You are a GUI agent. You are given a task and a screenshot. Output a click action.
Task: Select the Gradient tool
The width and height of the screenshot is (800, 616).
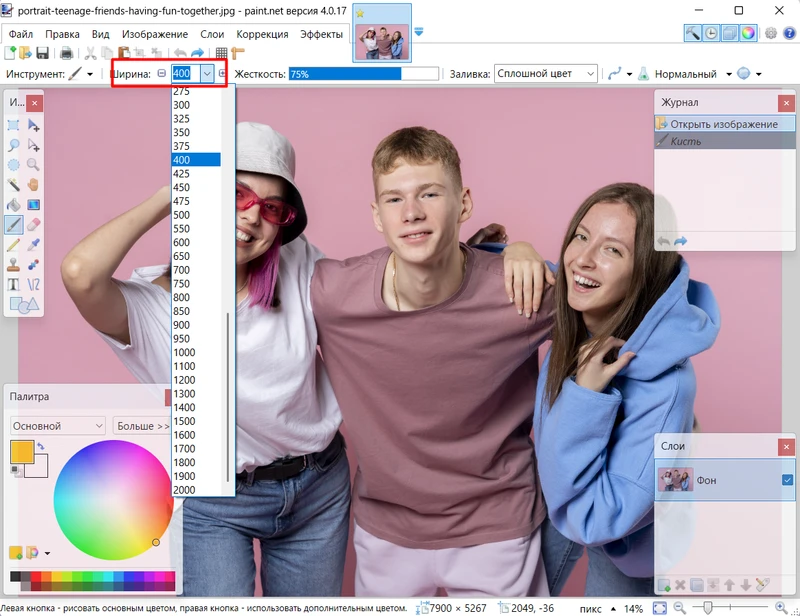(x=33, y=205)
